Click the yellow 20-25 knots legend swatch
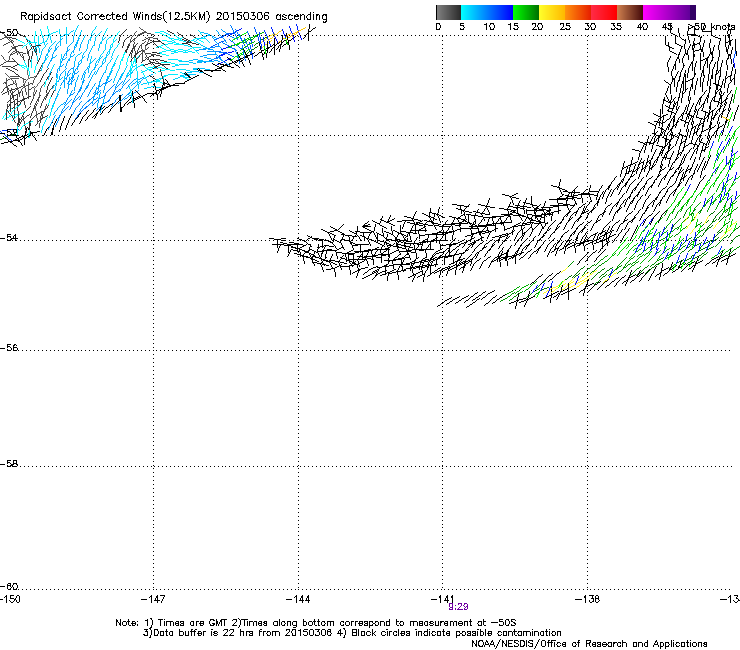This screenshot has height=650, width=740. (552, 12)
